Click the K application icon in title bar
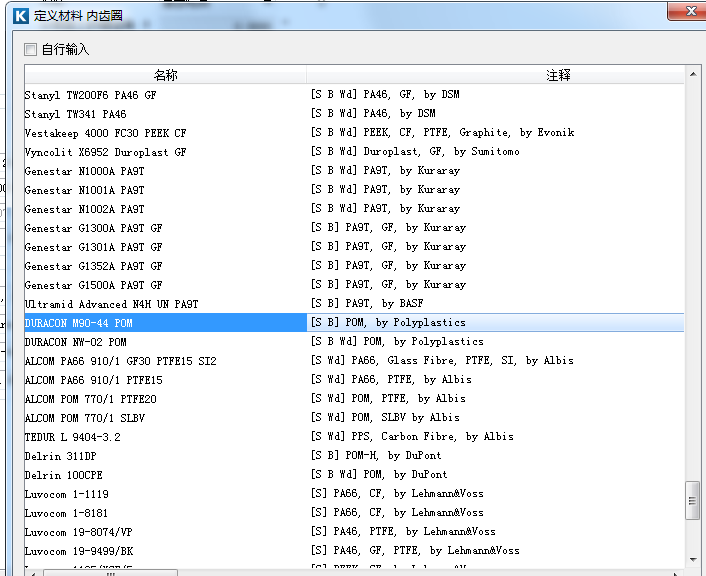 click(21, 16)
